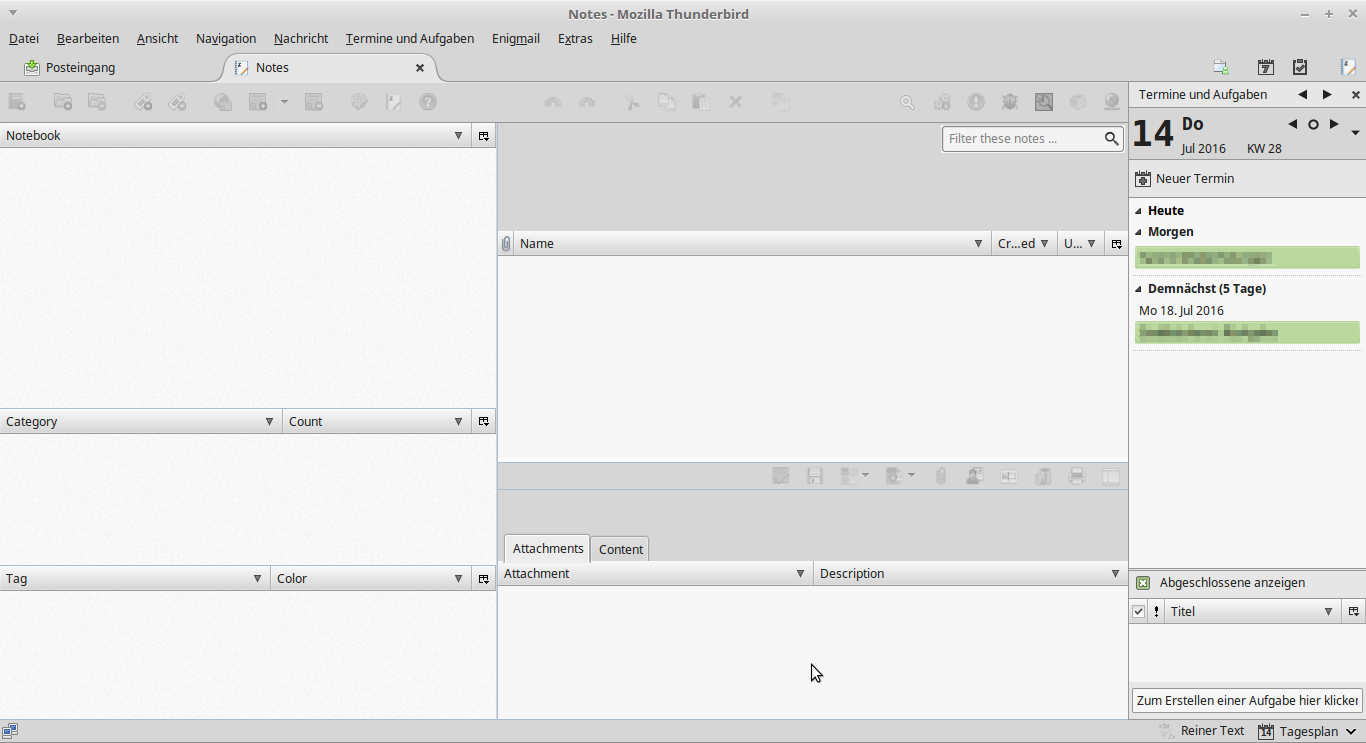
Task: Open the column picker for Notebook panel
Action: [484, 136]
